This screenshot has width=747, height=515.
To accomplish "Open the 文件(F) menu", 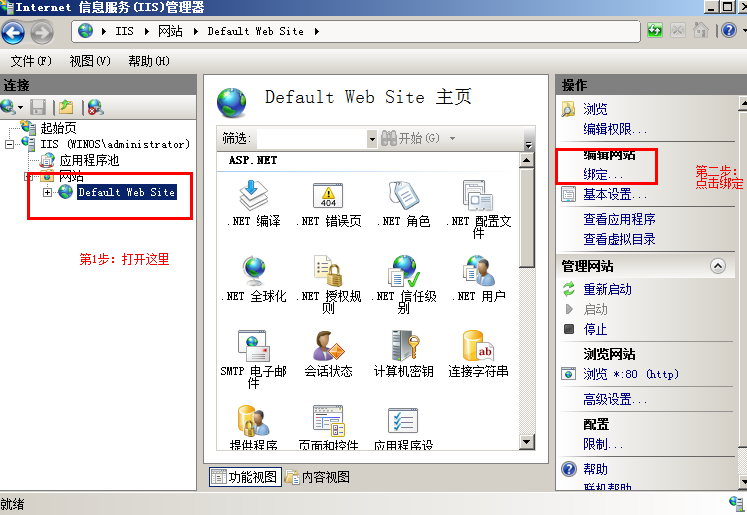I will point(31,61).
